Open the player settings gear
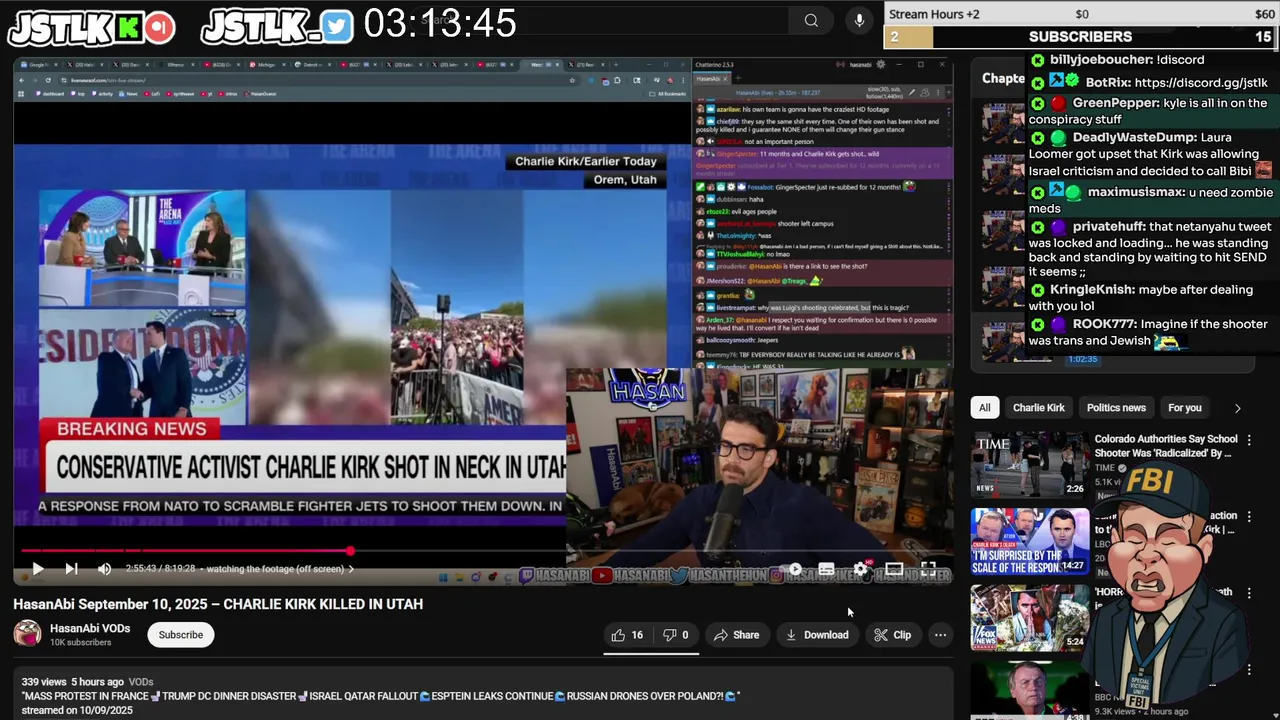The width and height of the screenshot is (1280, 720). click(x=860, y=569)
